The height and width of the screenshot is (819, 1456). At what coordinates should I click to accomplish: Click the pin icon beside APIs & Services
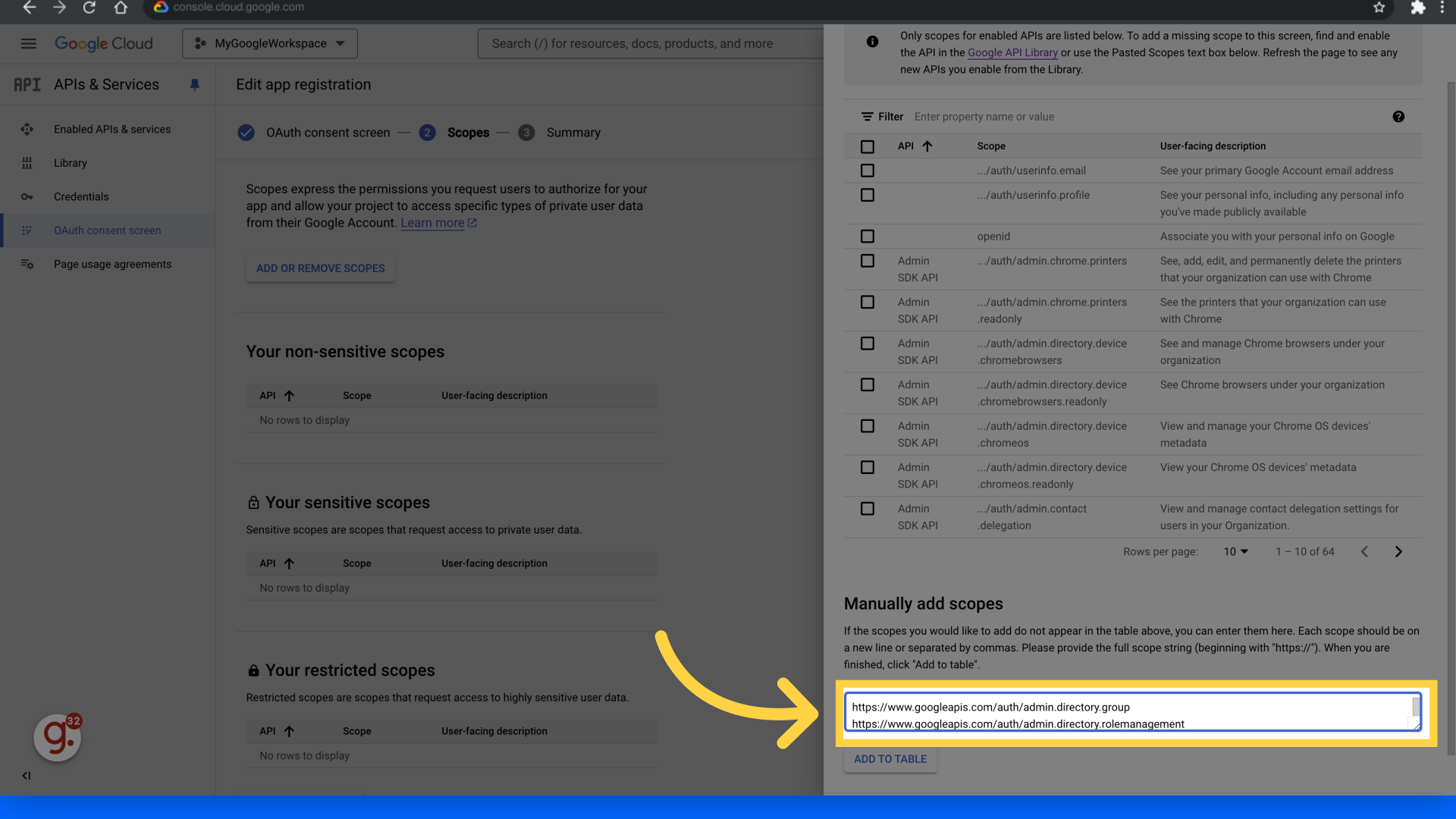click(x=195, y=85)
